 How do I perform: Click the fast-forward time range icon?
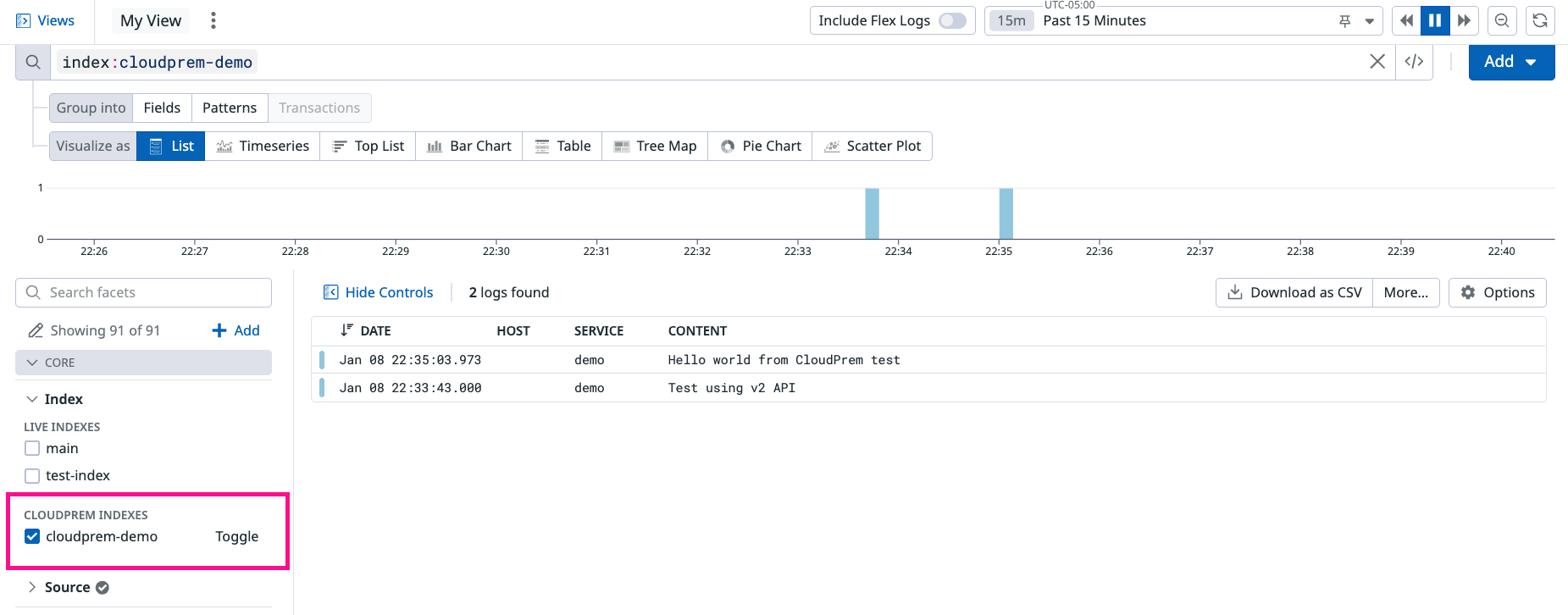(x=1464, y=20)
